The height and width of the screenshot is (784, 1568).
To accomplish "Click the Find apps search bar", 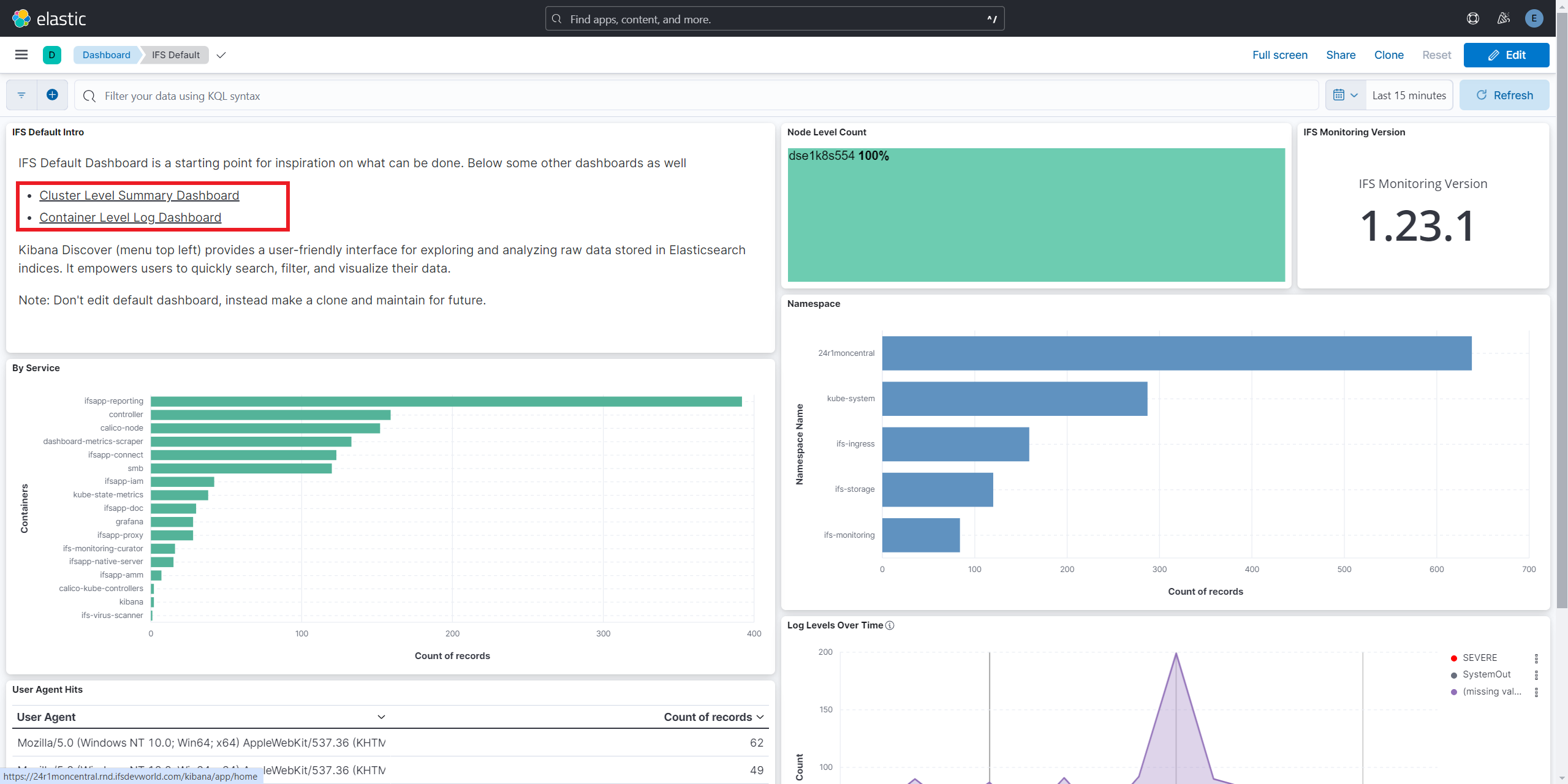I will click(774, 18).
